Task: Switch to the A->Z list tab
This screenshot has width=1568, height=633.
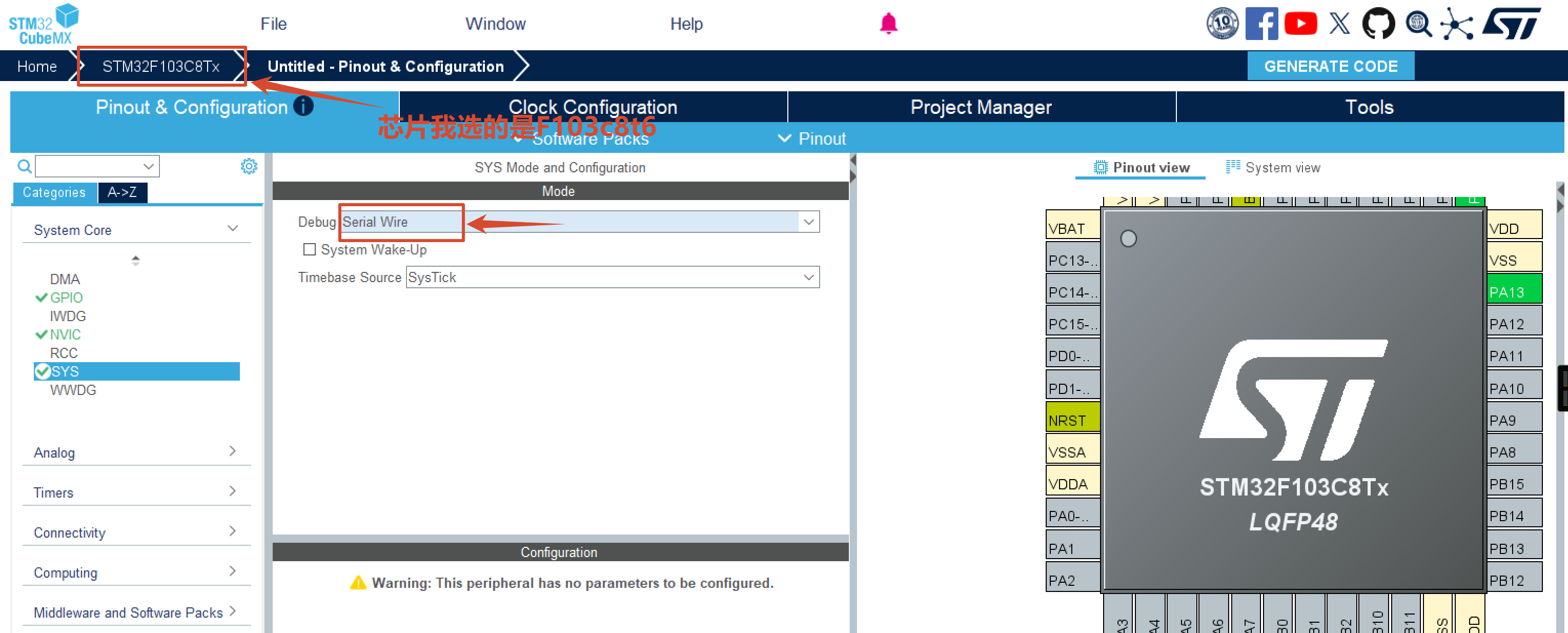Action: point(123,192)
